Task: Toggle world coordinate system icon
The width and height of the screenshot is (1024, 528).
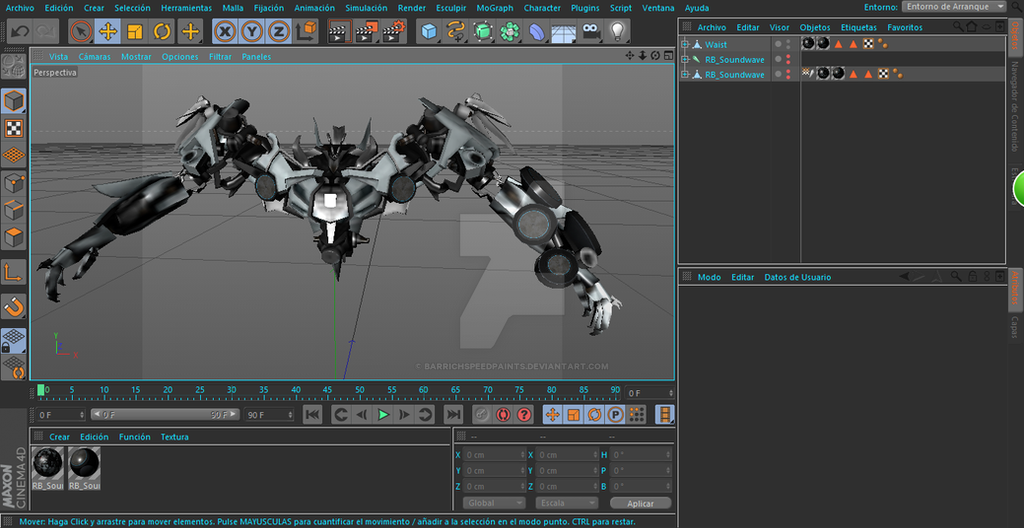Action: click(x=306, y=31)
